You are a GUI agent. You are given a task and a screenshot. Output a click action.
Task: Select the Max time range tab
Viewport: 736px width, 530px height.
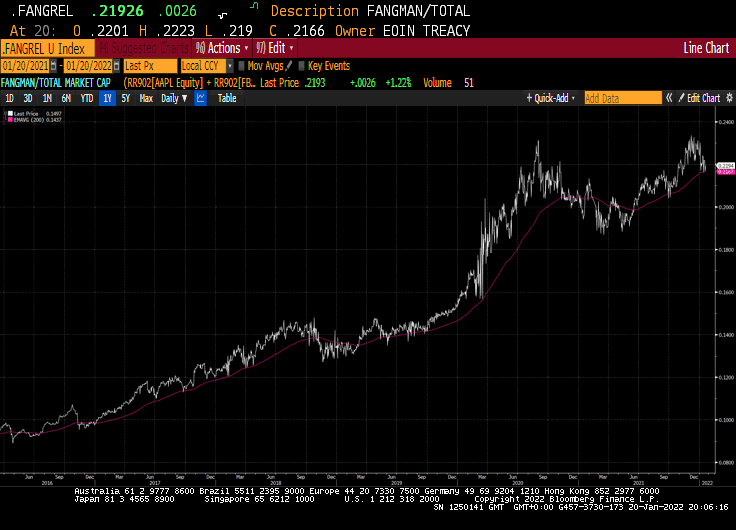click(x=146, y=98)
